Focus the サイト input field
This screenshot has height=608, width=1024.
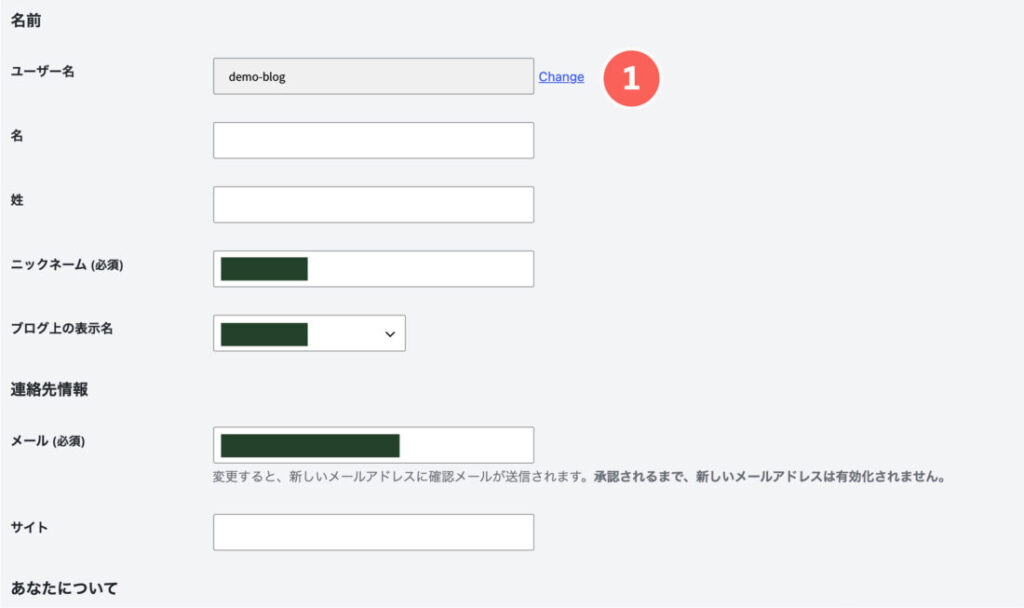pyautogui.click(x=374, y=532)
